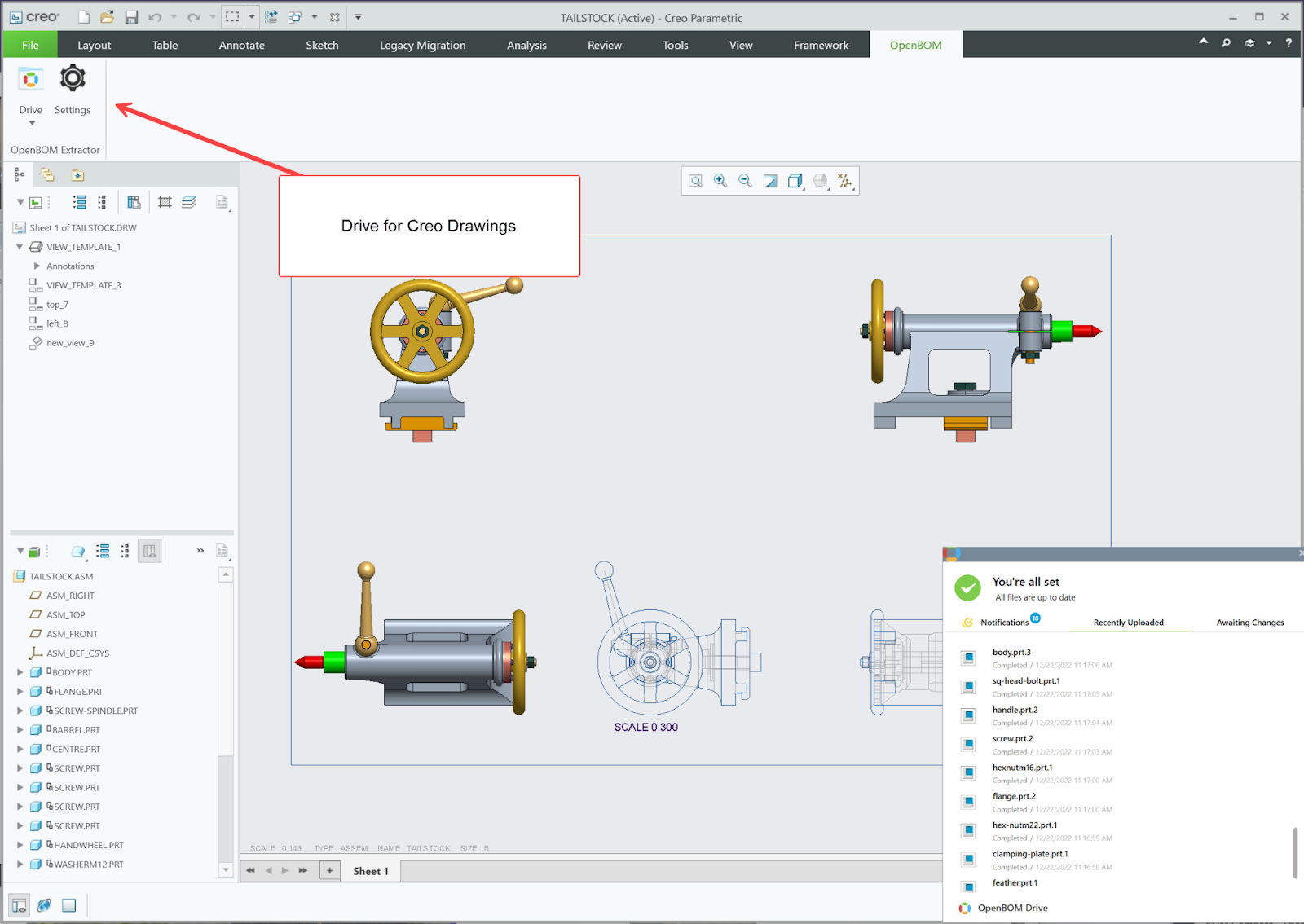This screenshot has height=924, width=1304.
Task: Open the favorites navigator tab
Action: pyautogui.click(x=77, y=174)
